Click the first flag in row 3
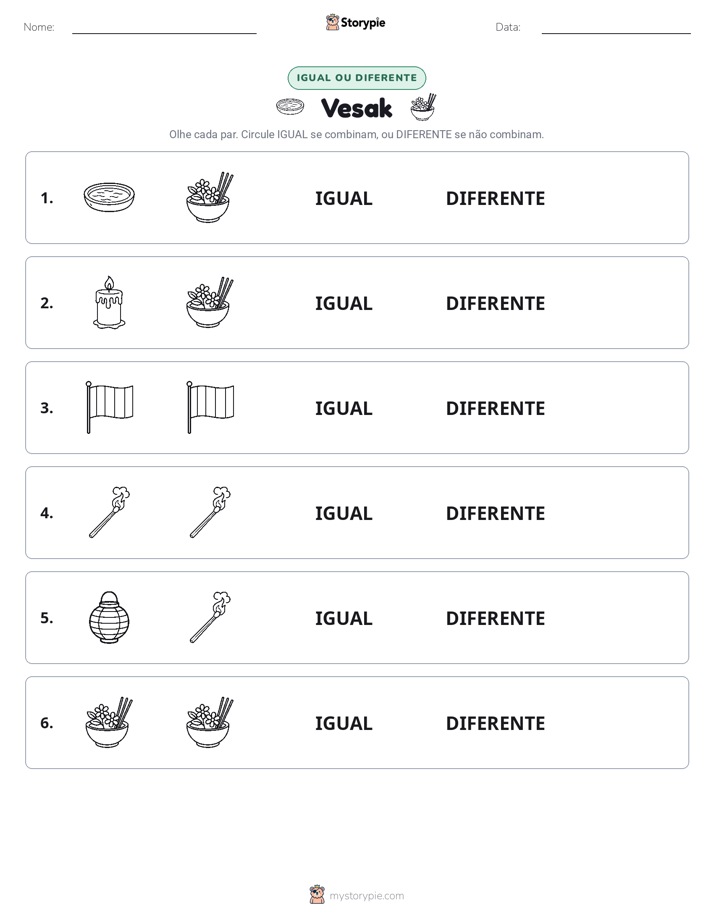This screenshot has width=714, height=924. pyautogui.click(x=110, y=407)
